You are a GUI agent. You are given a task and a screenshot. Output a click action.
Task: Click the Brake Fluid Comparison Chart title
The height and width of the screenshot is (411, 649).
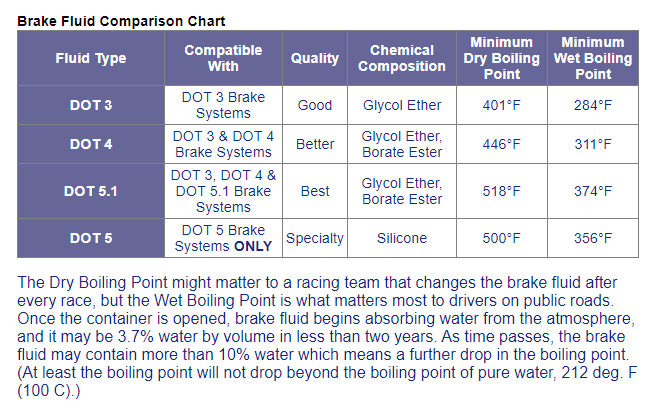(121, 21)
